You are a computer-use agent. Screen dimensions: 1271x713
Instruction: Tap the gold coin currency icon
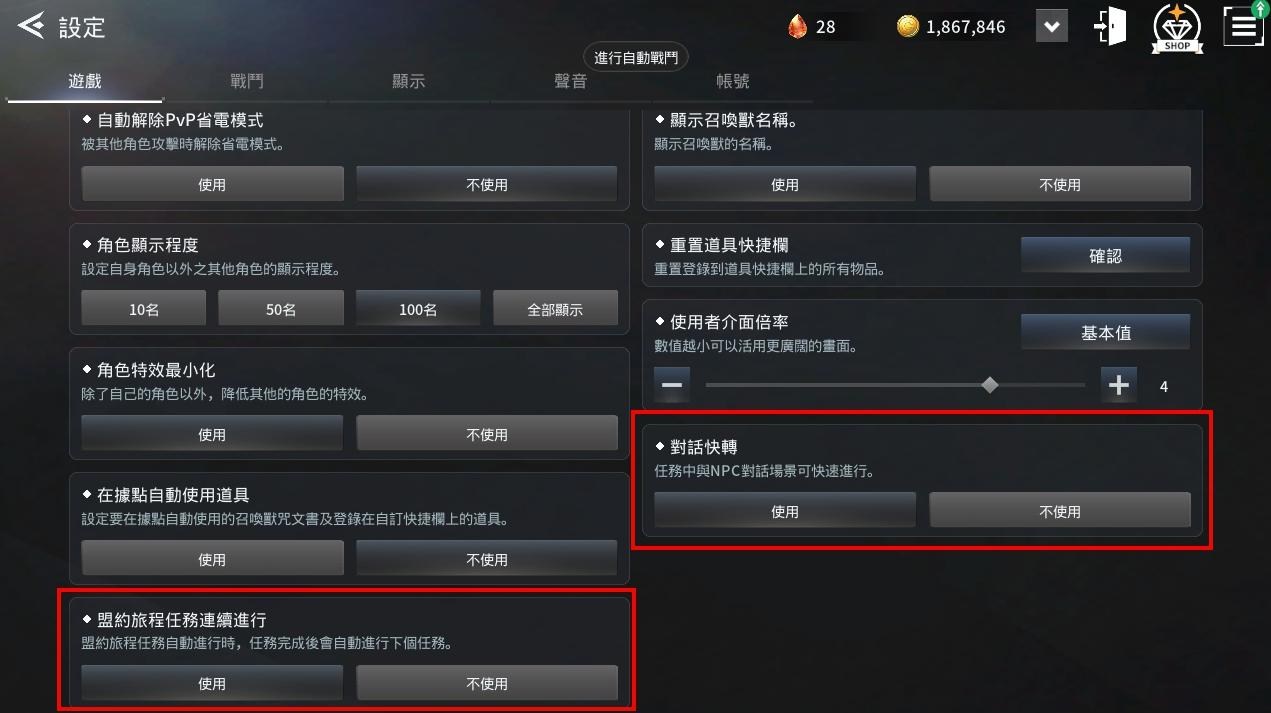coord(907,27)
